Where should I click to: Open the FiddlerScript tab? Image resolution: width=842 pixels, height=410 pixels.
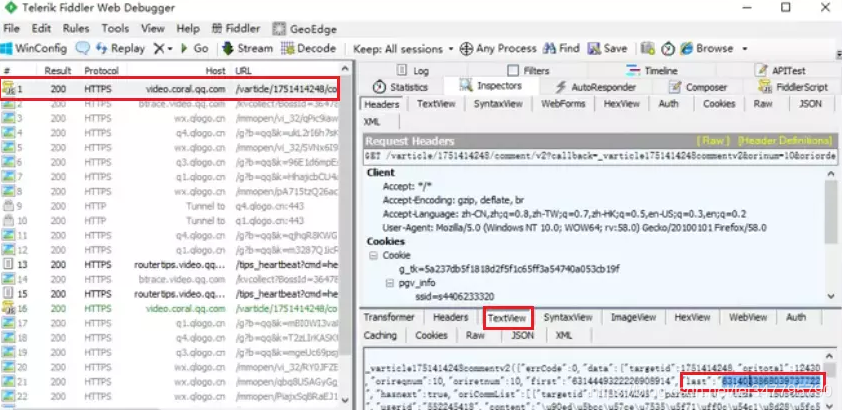coord(794,87)
